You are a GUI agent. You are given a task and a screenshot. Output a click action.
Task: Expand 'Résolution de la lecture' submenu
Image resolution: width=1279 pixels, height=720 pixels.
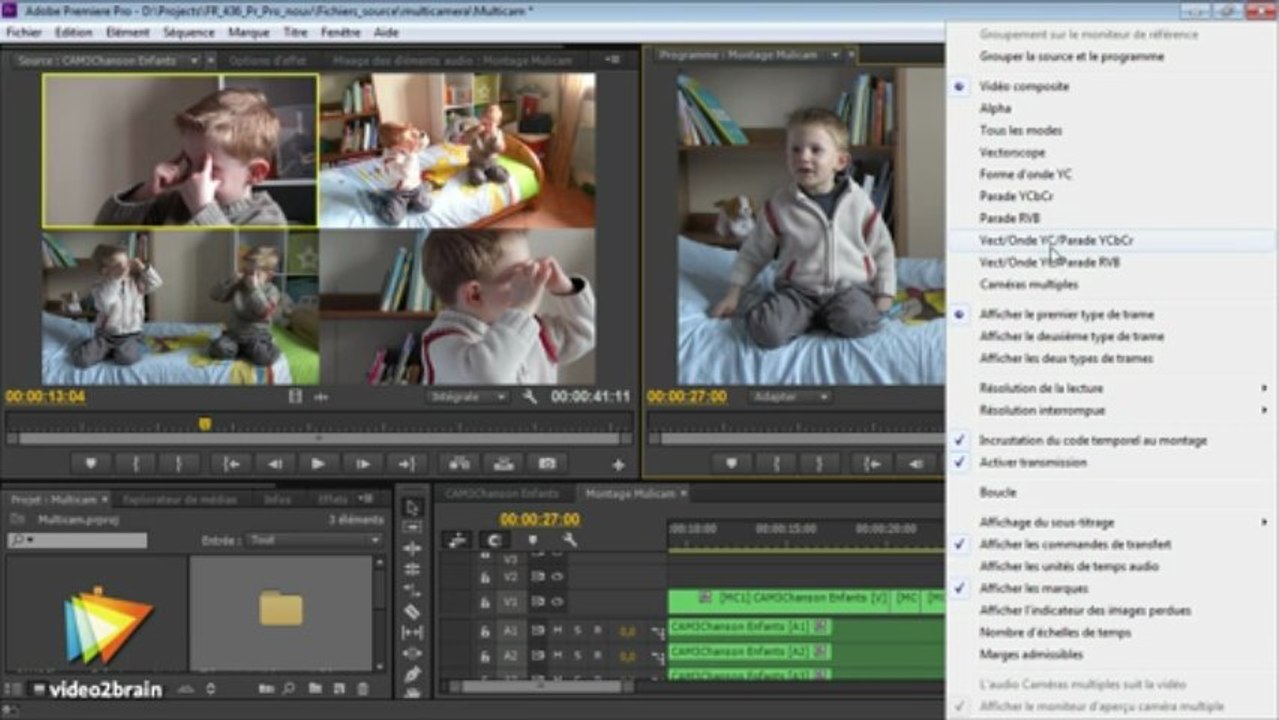point(1112,388)
